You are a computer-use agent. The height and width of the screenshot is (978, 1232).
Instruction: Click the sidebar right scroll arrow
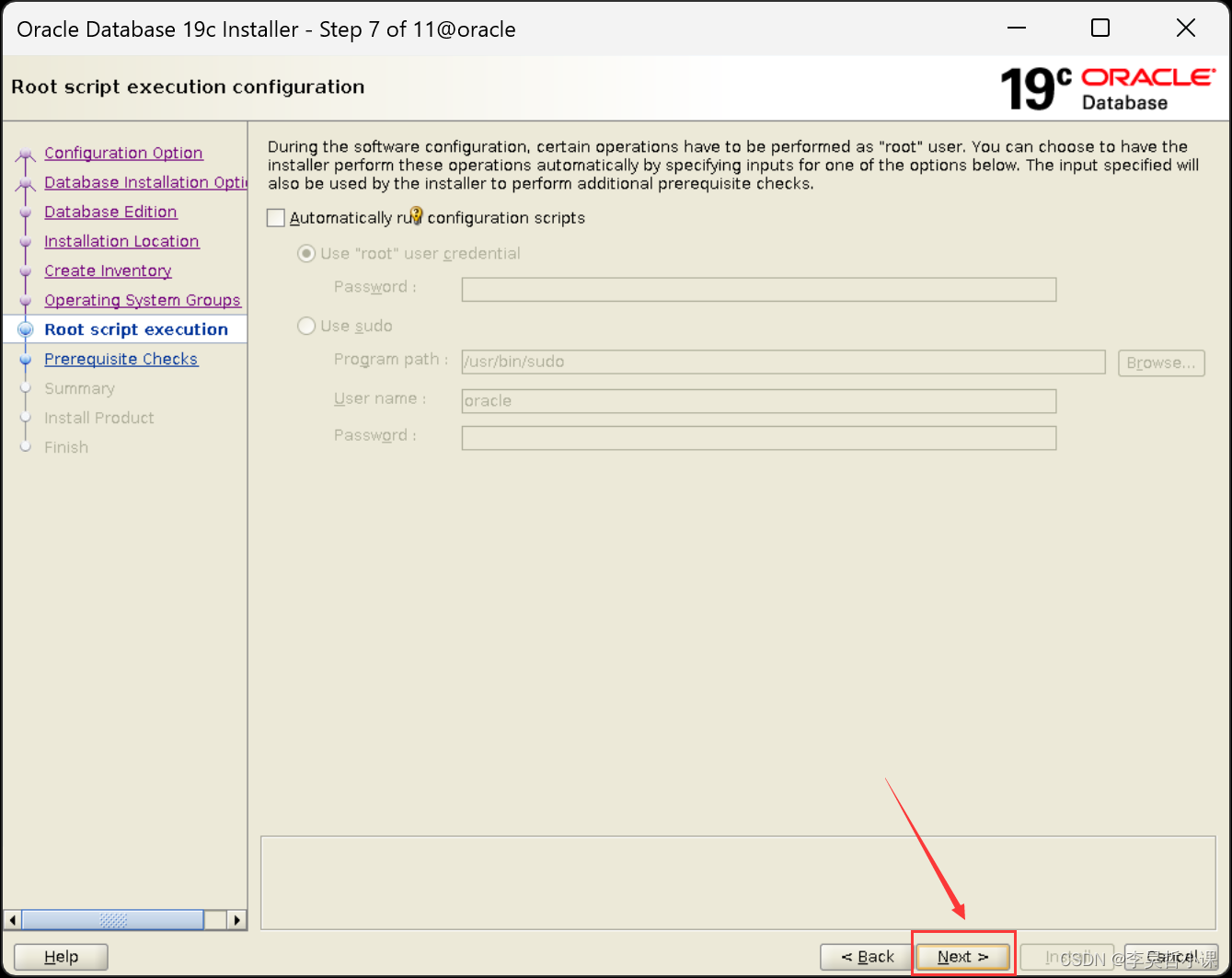click(237, 920)
